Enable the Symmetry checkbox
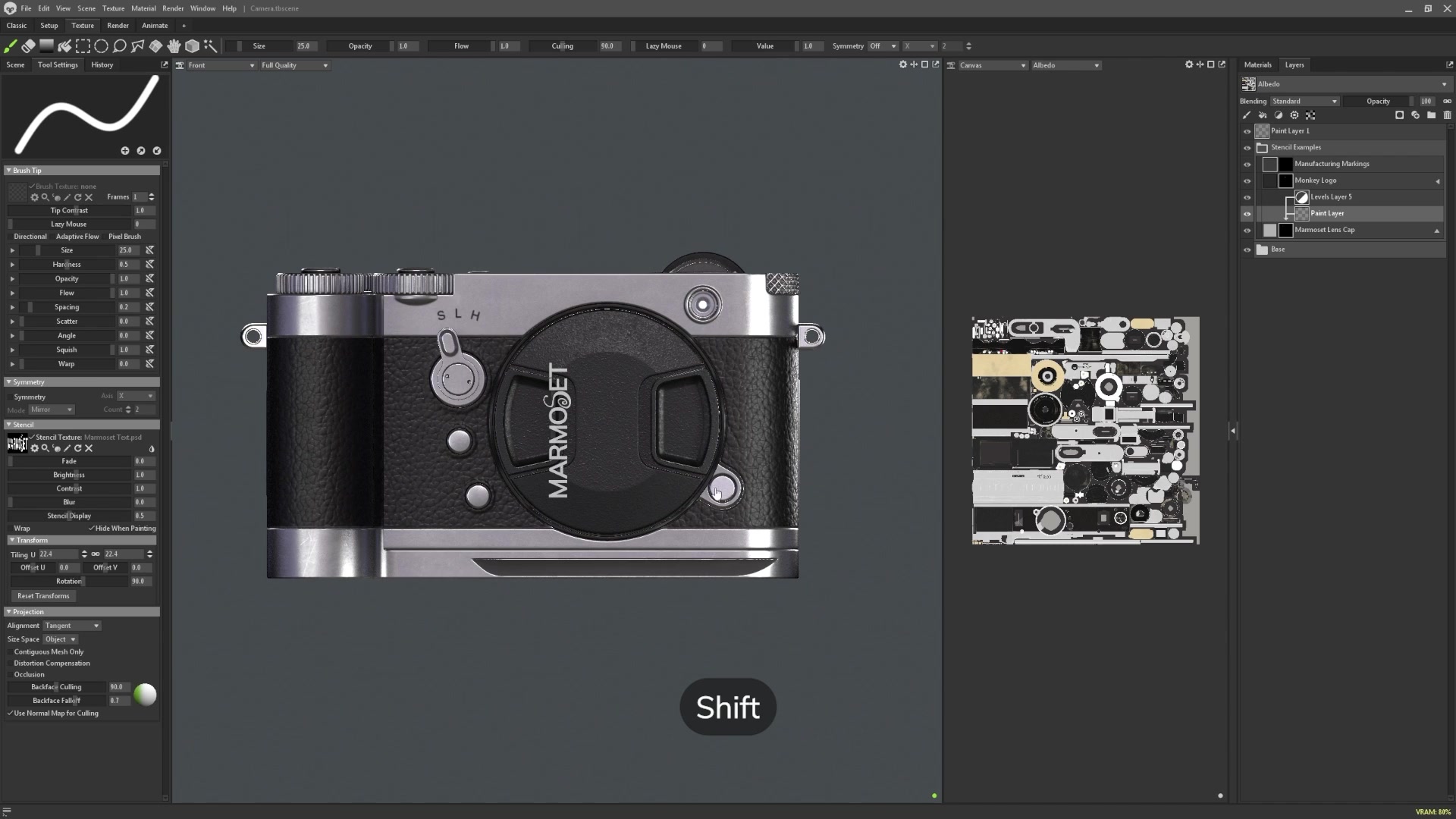 coord(10,397)
